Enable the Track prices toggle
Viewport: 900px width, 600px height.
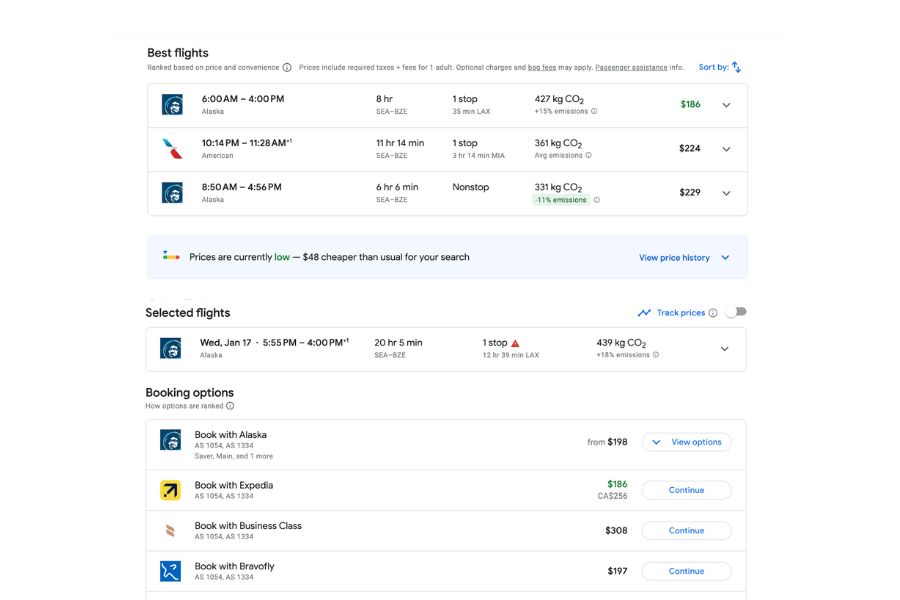(x=736, y=312)
